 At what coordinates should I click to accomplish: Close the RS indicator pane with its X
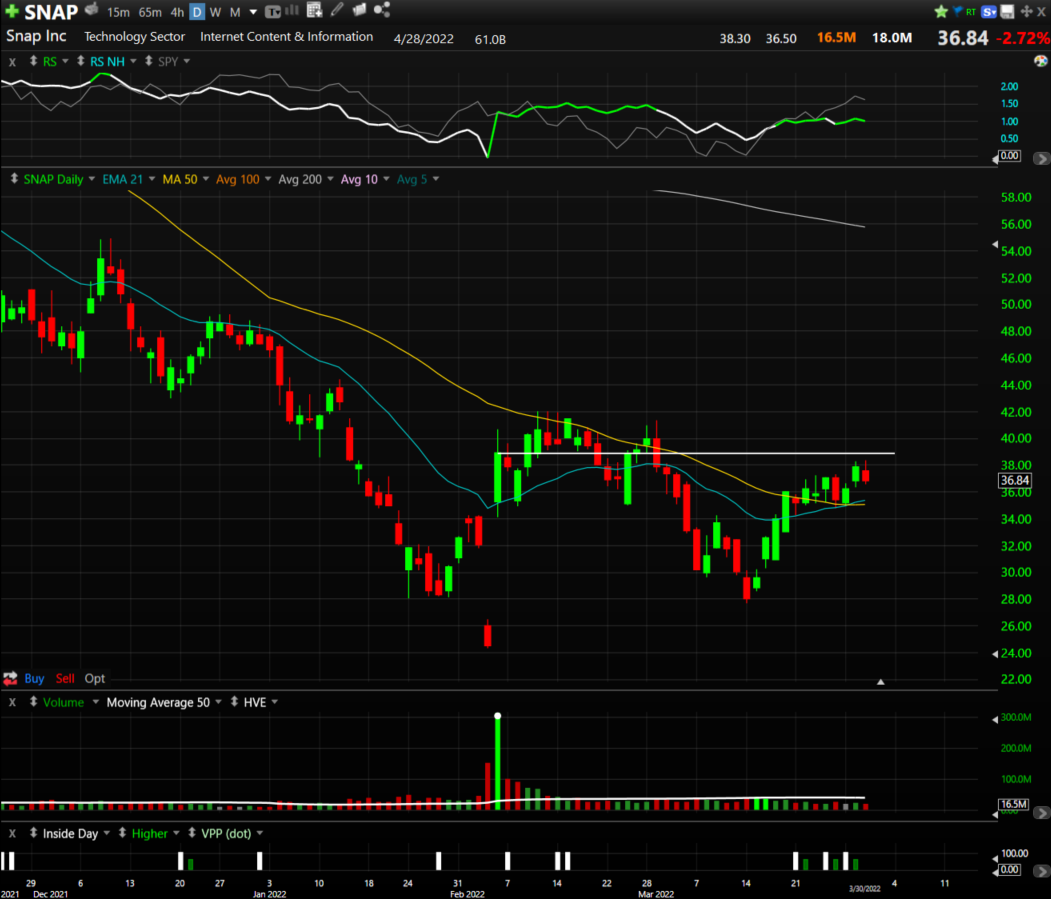coord(12,62)
